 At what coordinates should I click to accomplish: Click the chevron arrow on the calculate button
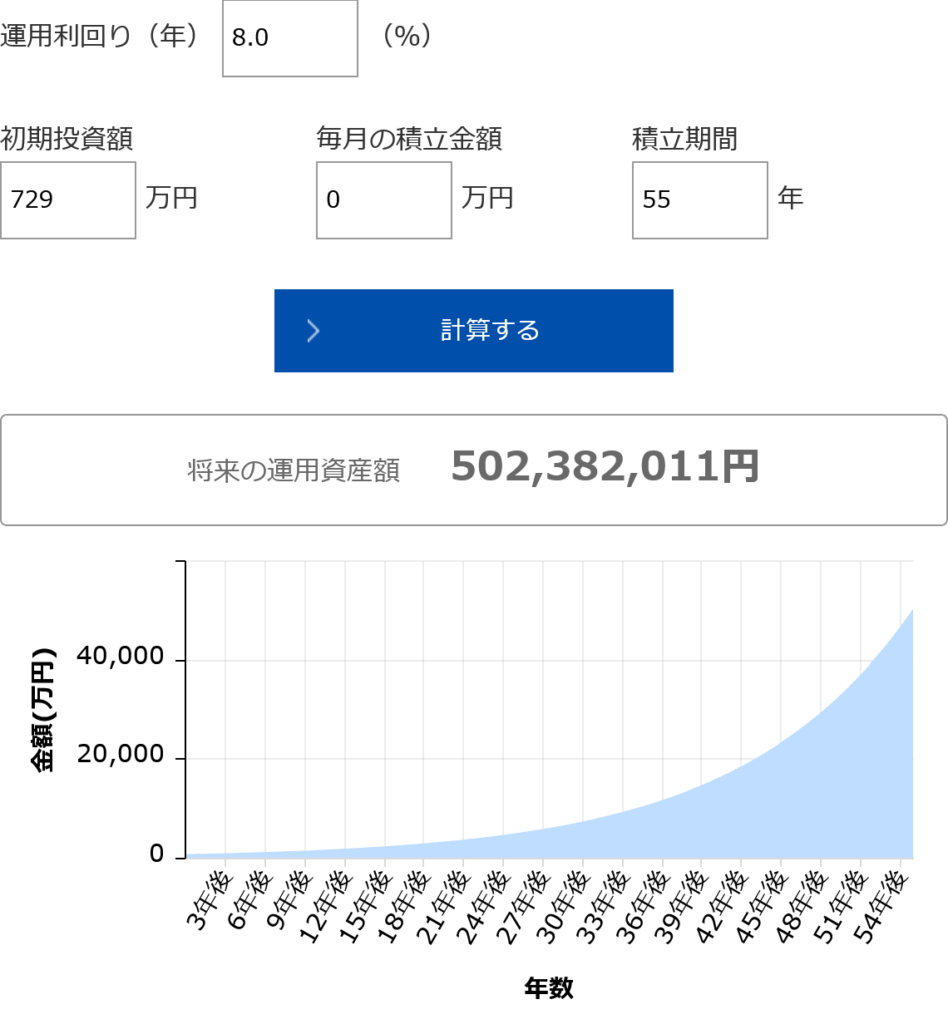[x=313, y=331]
